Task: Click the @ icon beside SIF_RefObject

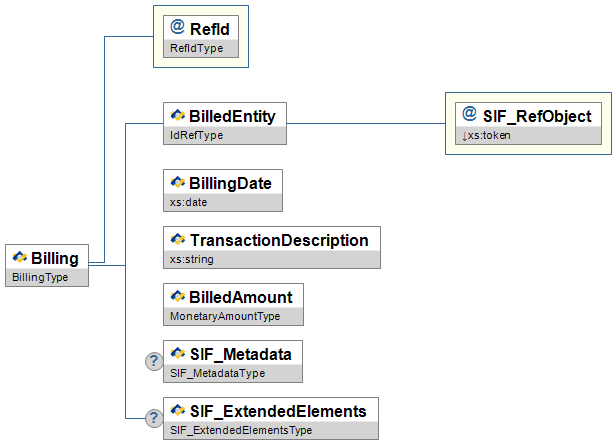Action: click(469, 115)
